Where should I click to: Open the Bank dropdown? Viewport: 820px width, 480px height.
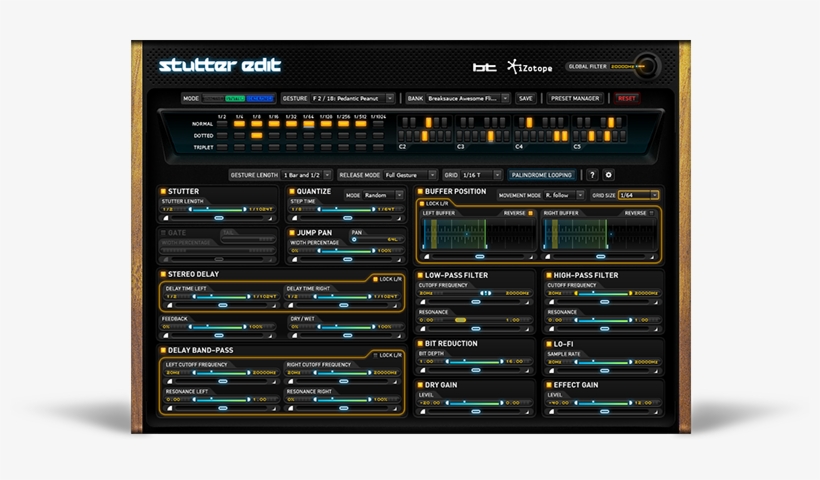click(x=468, y=98)
